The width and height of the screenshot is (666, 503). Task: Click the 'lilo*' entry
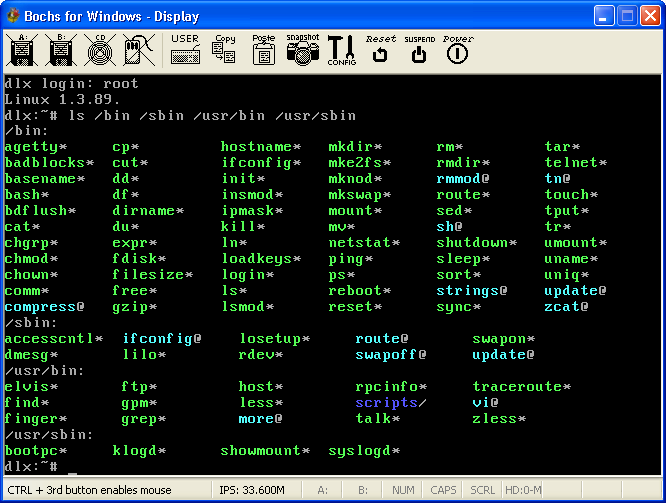[144, 355]
